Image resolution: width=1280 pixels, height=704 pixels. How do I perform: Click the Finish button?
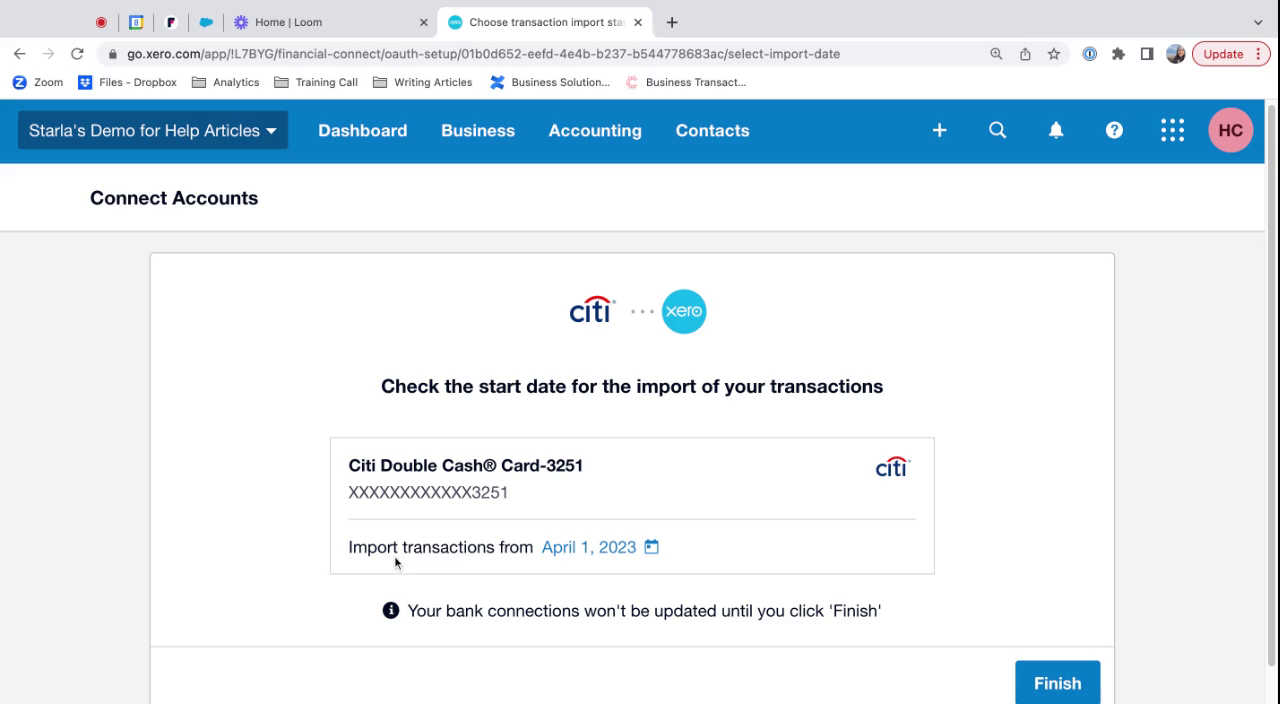[x=1057, y=683]
